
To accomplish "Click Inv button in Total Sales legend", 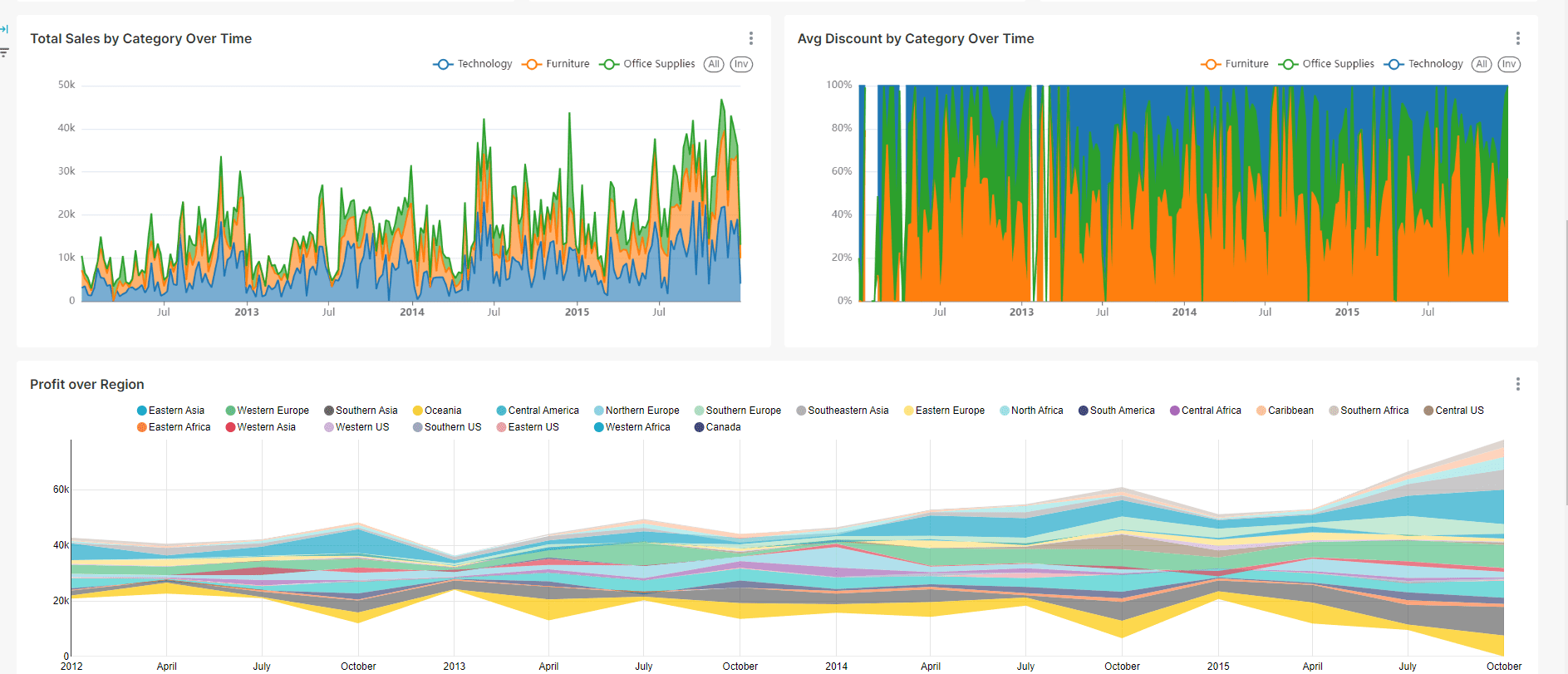I will pyautogui.click(x=741, y=64).
